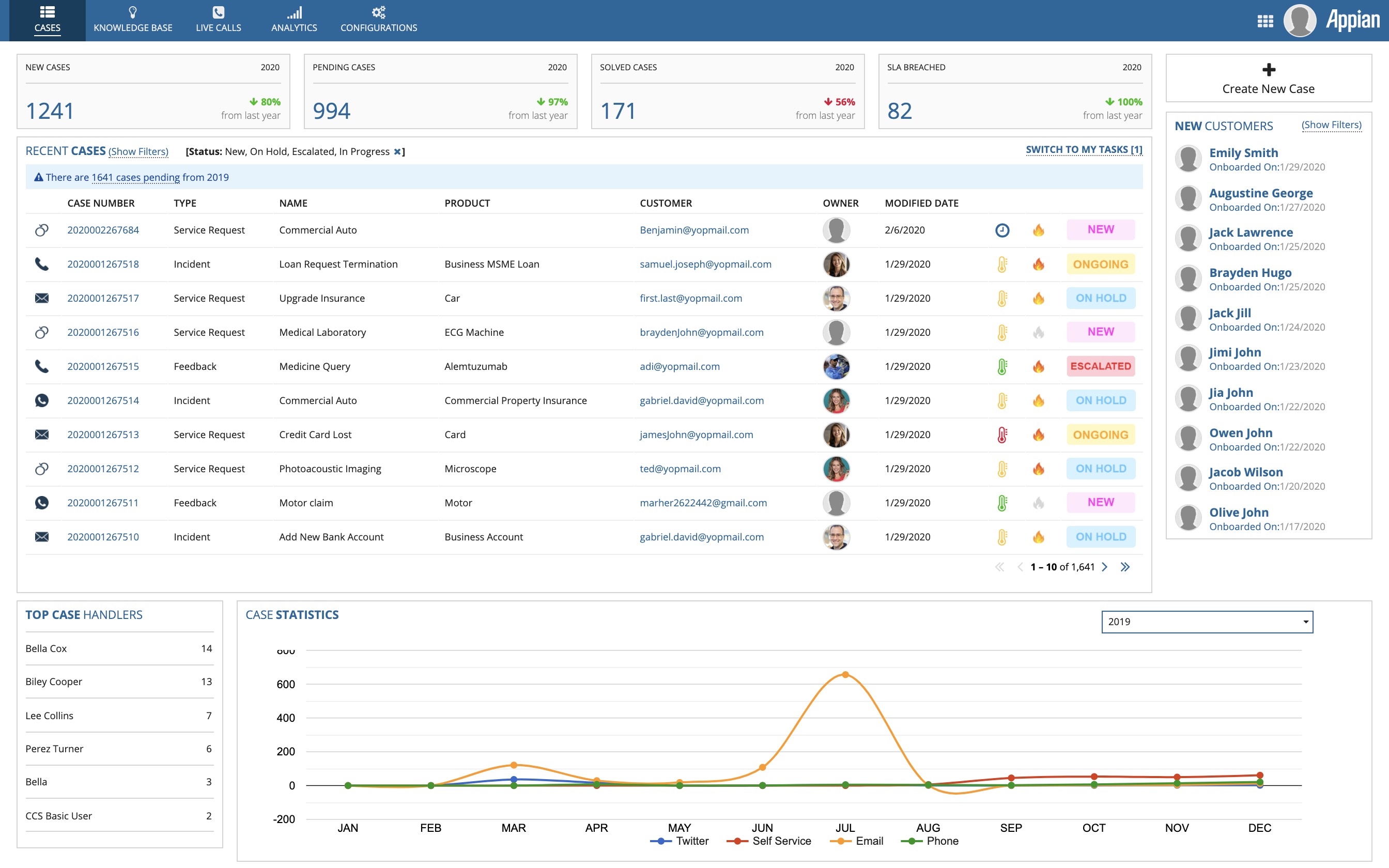Go to the next page of recent cases
This screenshot has height=868, width=1389.
pyautogui.click(x=1105, y=567)
